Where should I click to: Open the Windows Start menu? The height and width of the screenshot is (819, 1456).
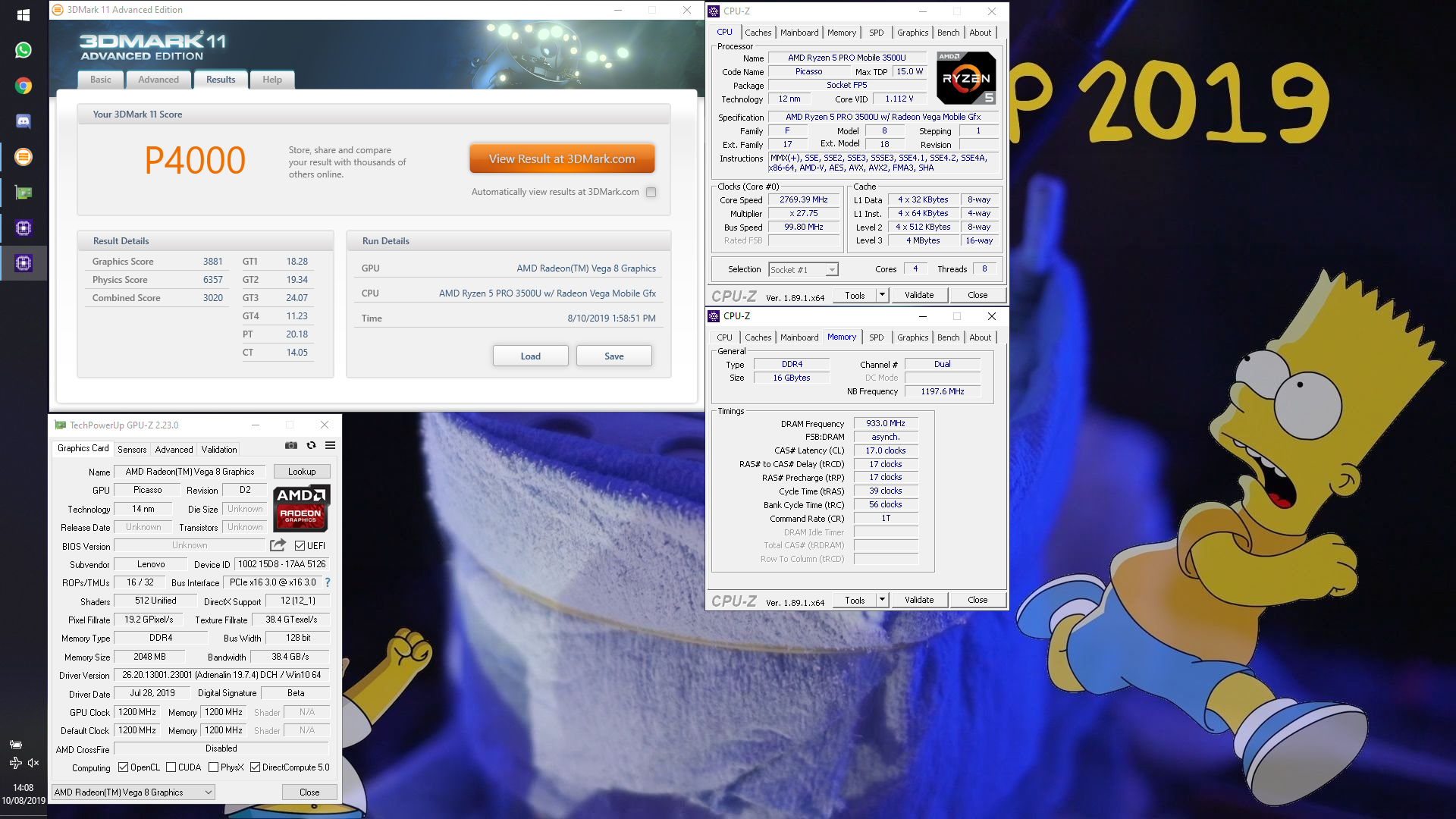point(23,14)
